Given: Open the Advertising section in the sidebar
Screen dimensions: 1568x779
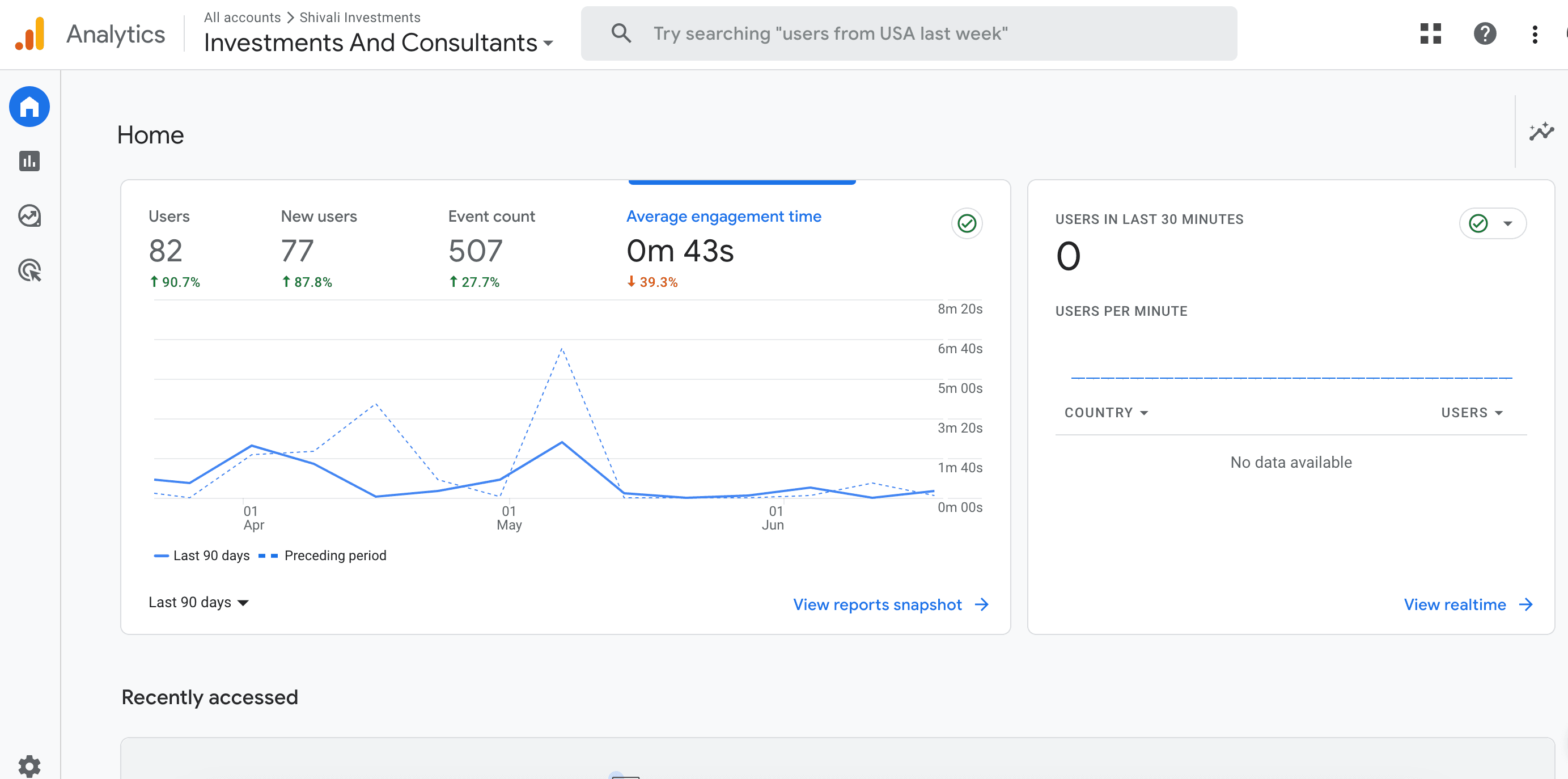Looking at the screenshot, I should point(29,270).
